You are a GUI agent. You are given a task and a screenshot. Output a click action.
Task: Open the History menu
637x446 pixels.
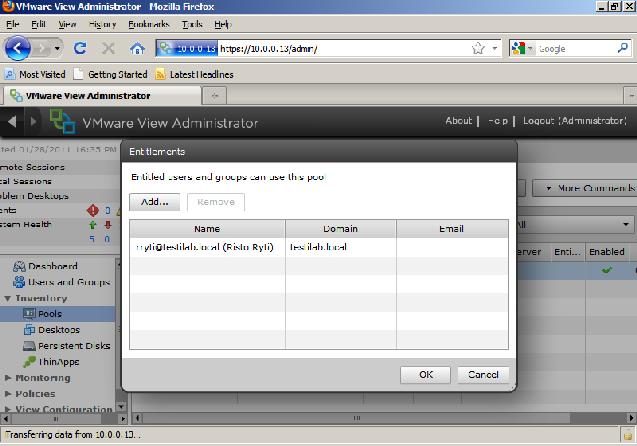pyautogui.click(x=102, y=24)
